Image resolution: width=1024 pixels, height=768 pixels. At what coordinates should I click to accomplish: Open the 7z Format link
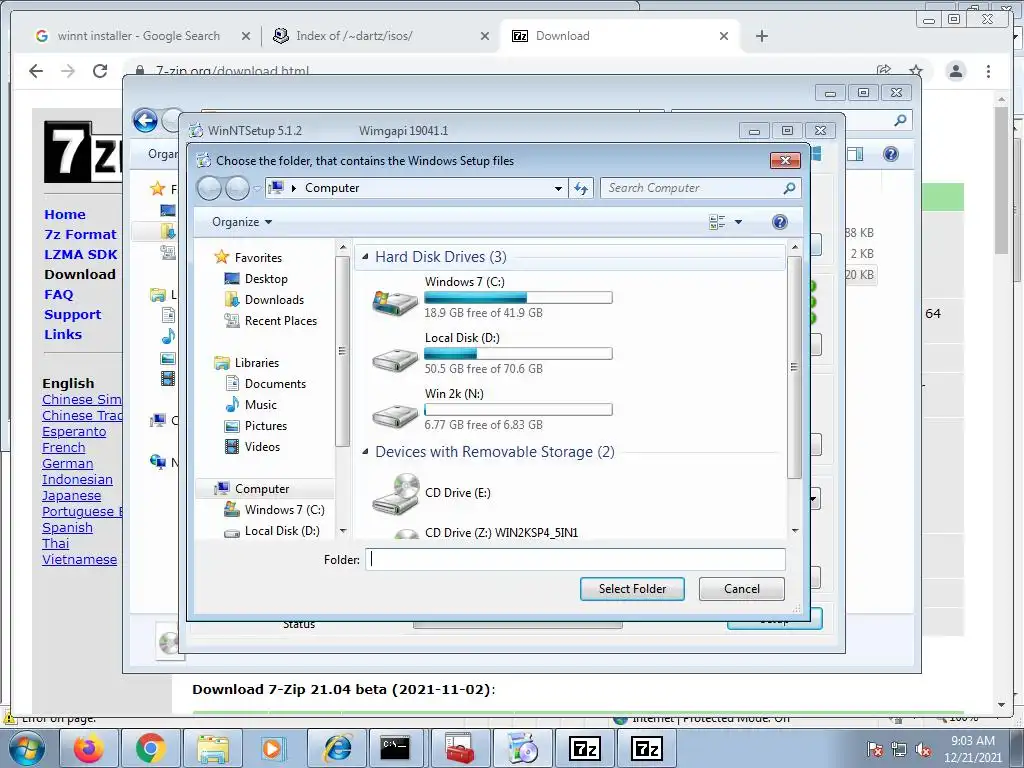[80, 234]
